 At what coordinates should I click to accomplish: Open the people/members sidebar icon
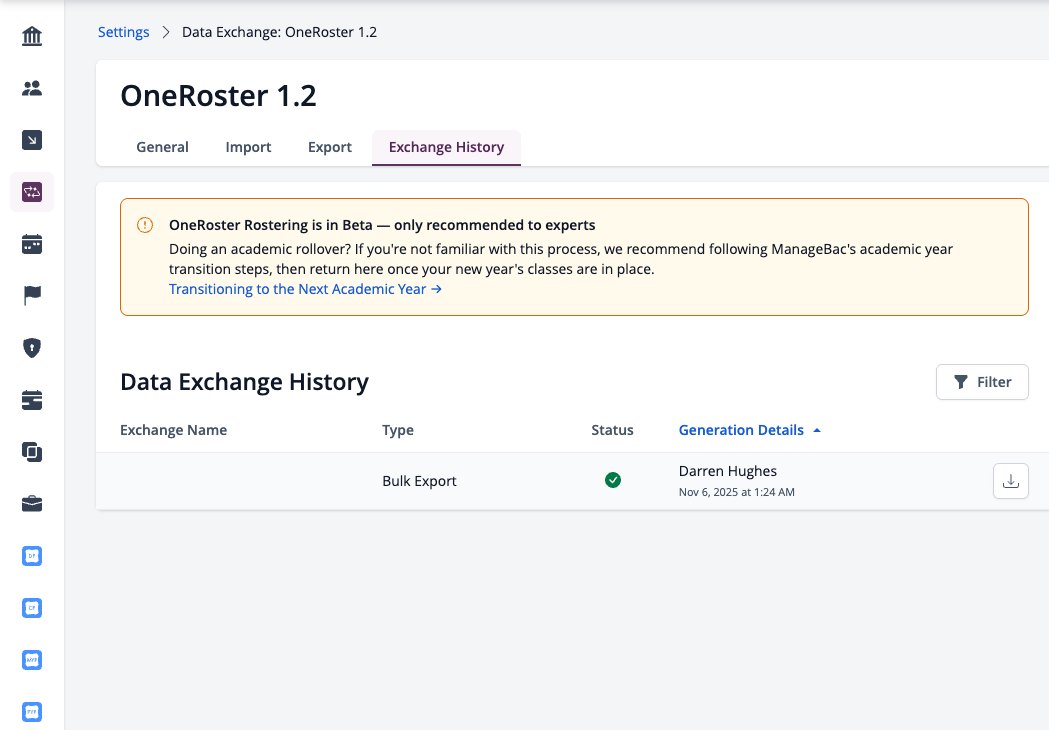31,88
